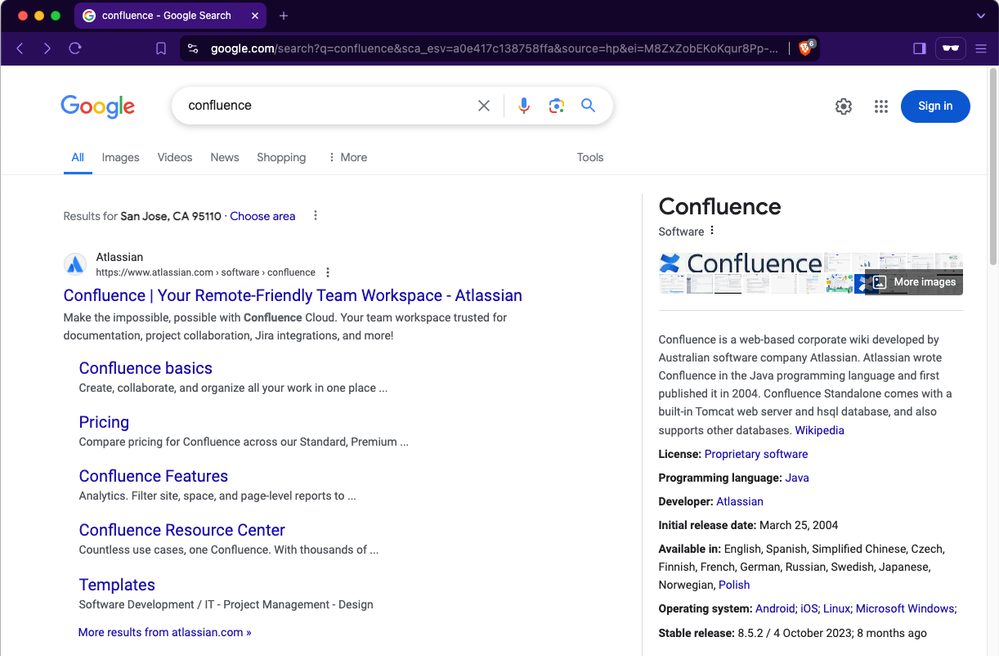999x656 pixels.
Task: Go back to the previous page
Action: (20, 48)
